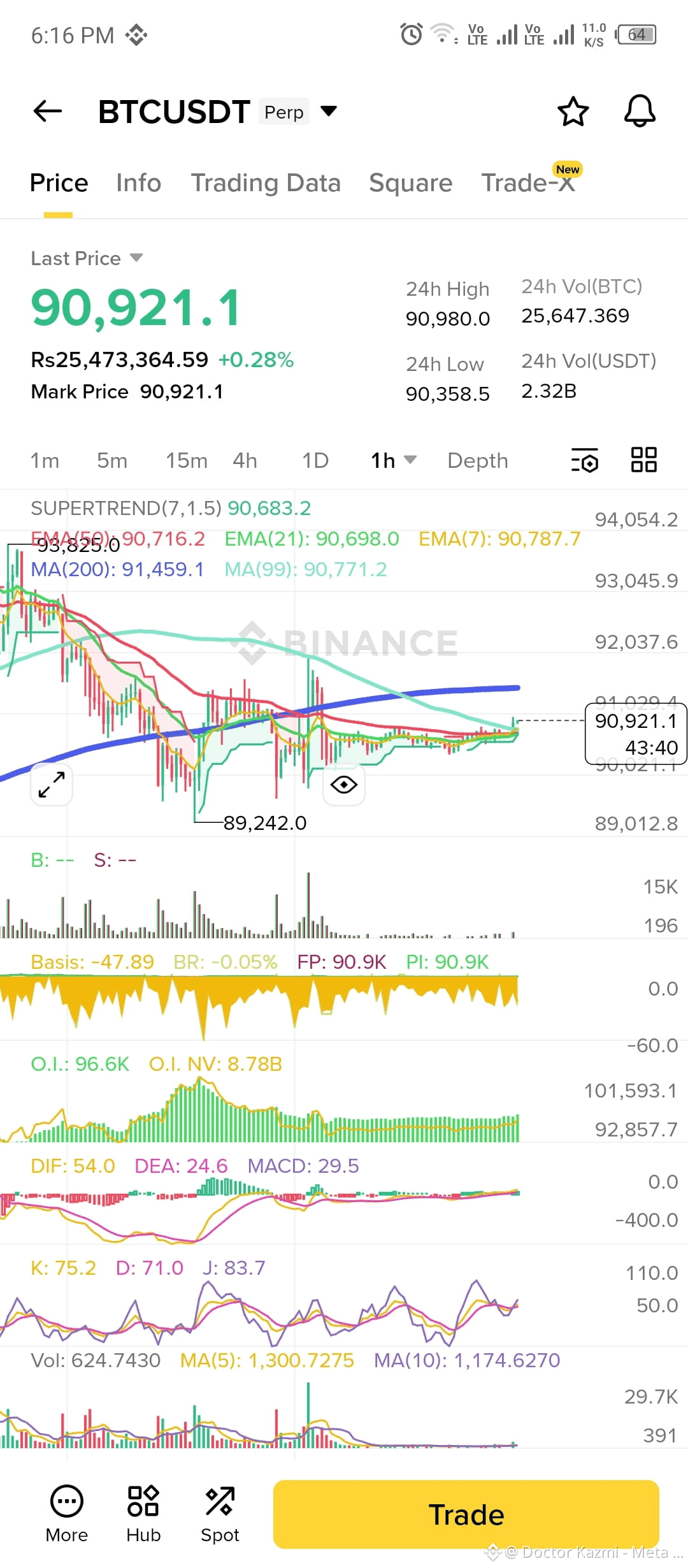Tap the Mark Price 90,921.1 line

(127, 391)
